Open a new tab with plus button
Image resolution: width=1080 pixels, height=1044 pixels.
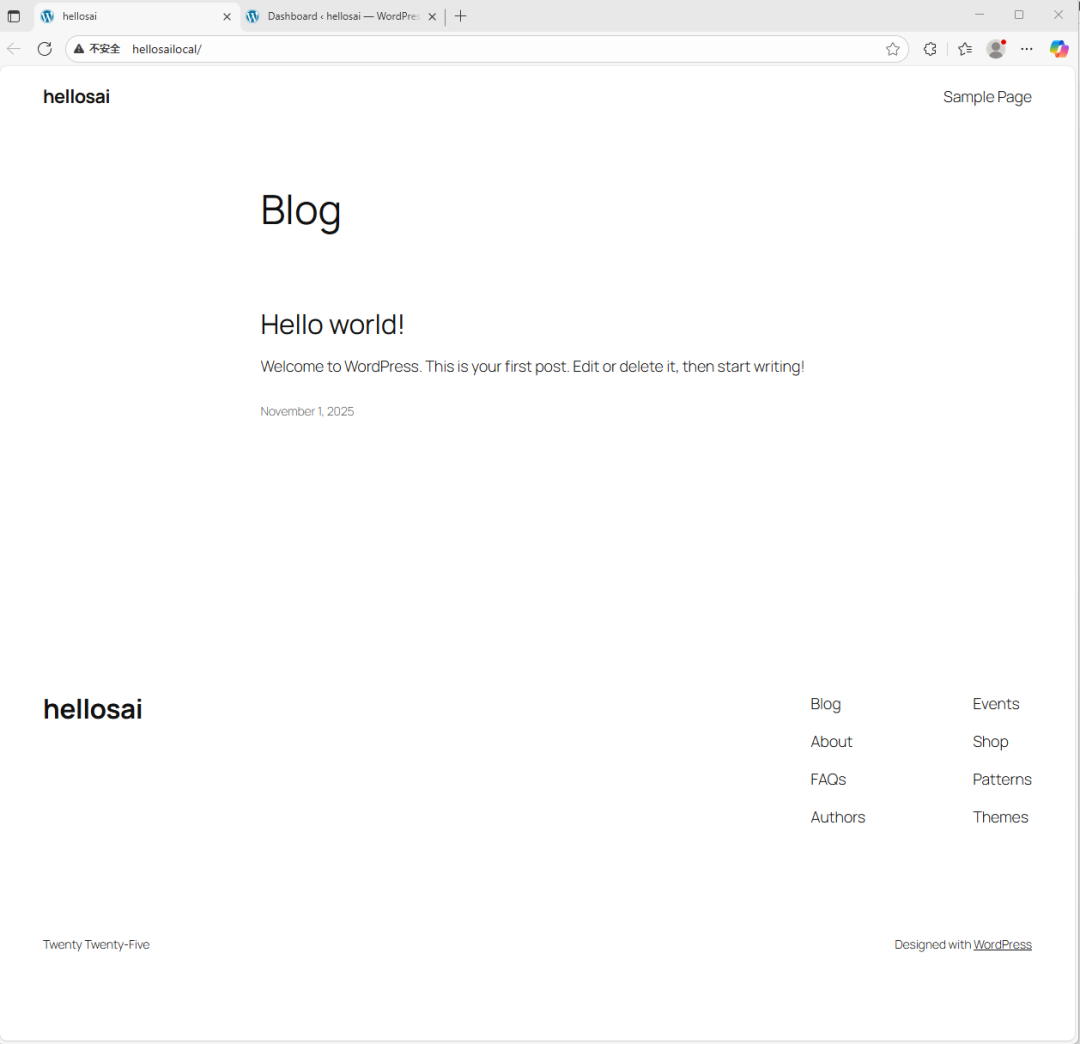[x=460, y=16]
